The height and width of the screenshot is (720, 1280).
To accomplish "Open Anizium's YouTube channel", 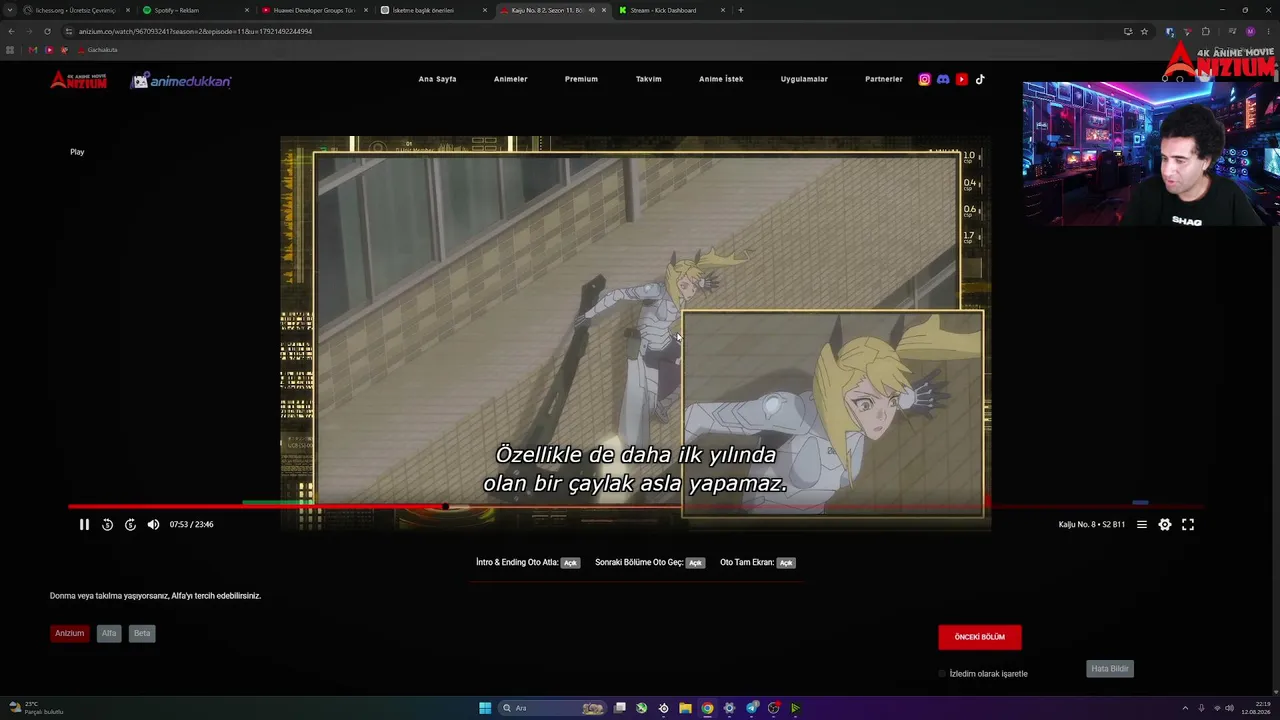I will [x=962, y=79].
